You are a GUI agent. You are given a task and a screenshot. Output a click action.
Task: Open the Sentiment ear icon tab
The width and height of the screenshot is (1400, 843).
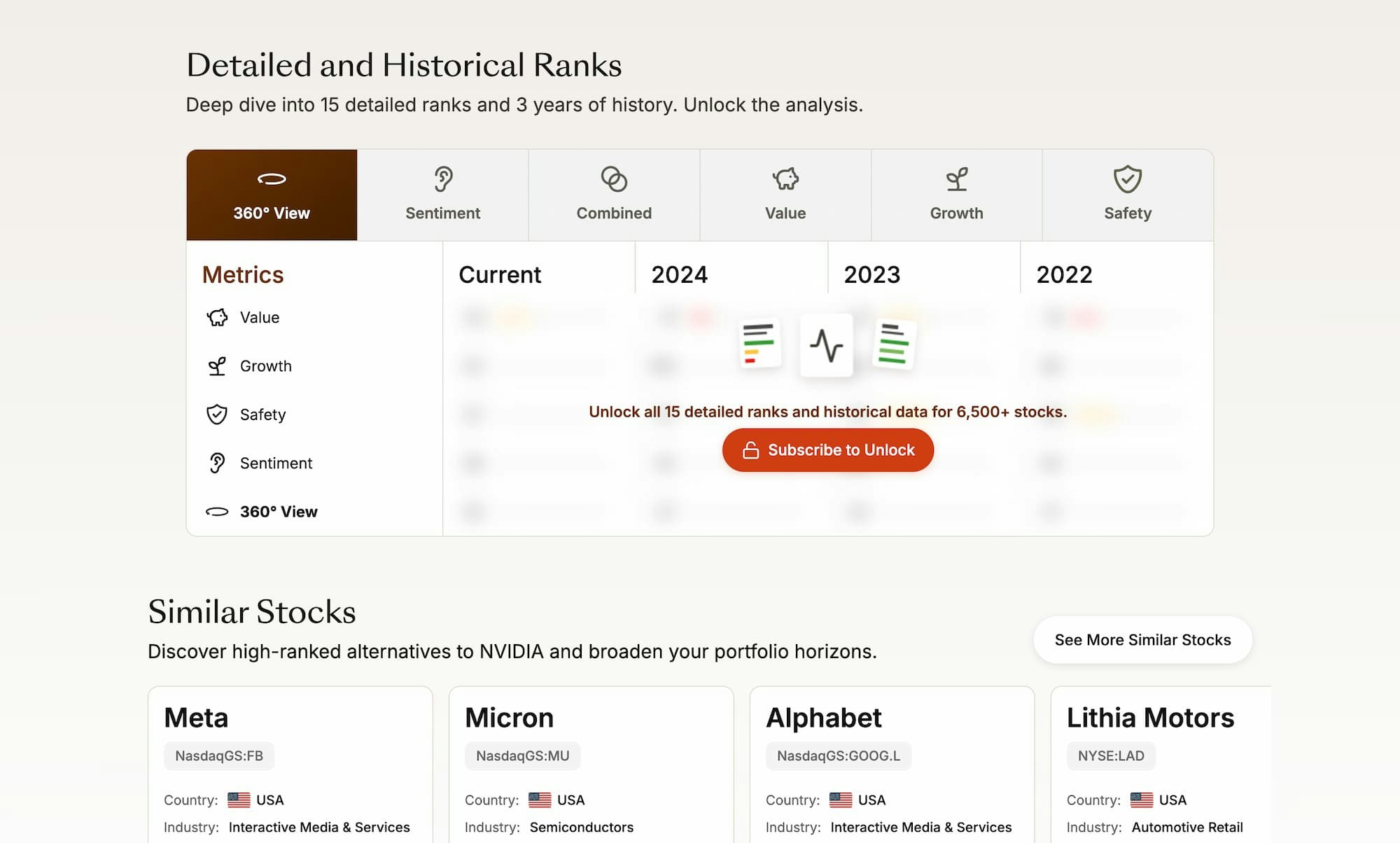point(442,181)
